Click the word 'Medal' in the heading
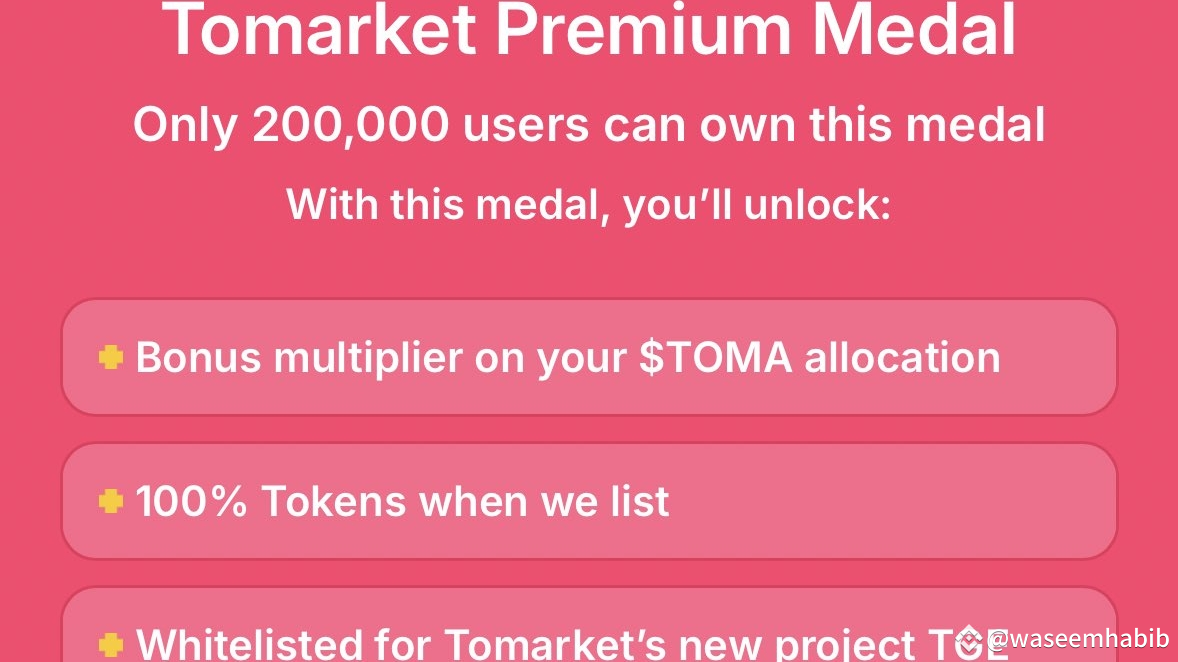 (x=913, y=28)
